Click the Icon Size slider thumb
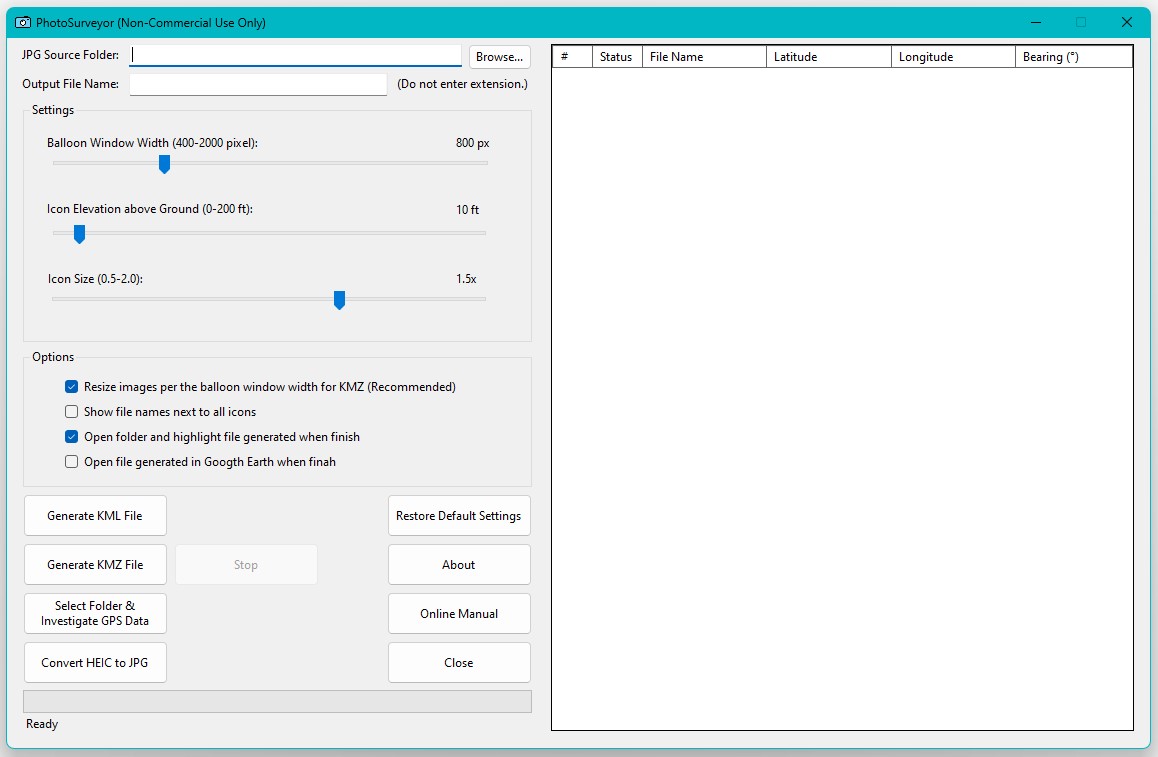 [339, 300]
